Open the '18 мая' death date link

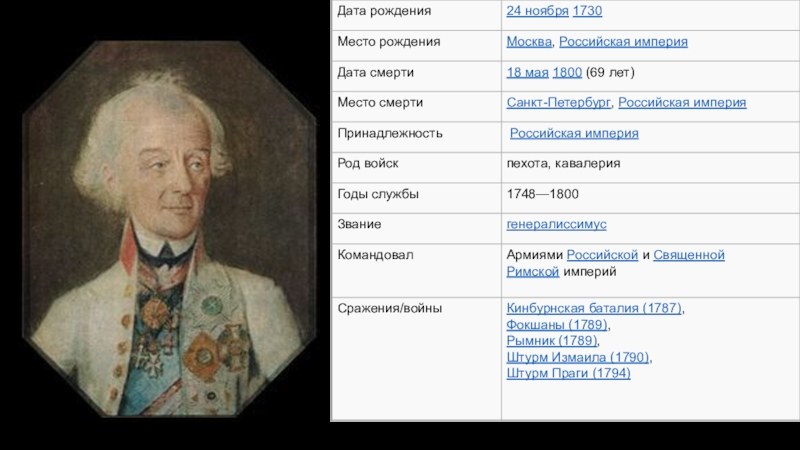(528, 72)
